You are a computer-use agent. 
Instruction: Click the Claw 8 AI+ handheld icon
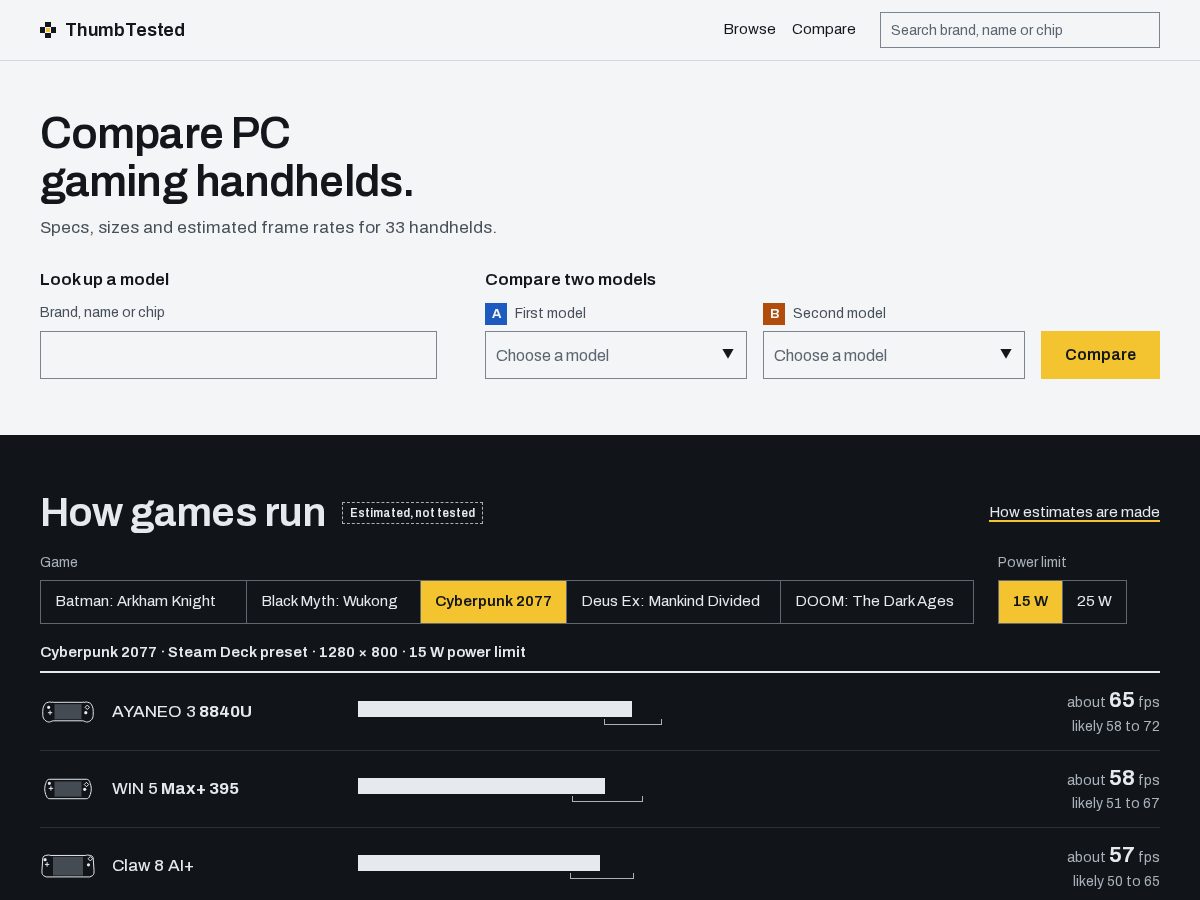68,866
